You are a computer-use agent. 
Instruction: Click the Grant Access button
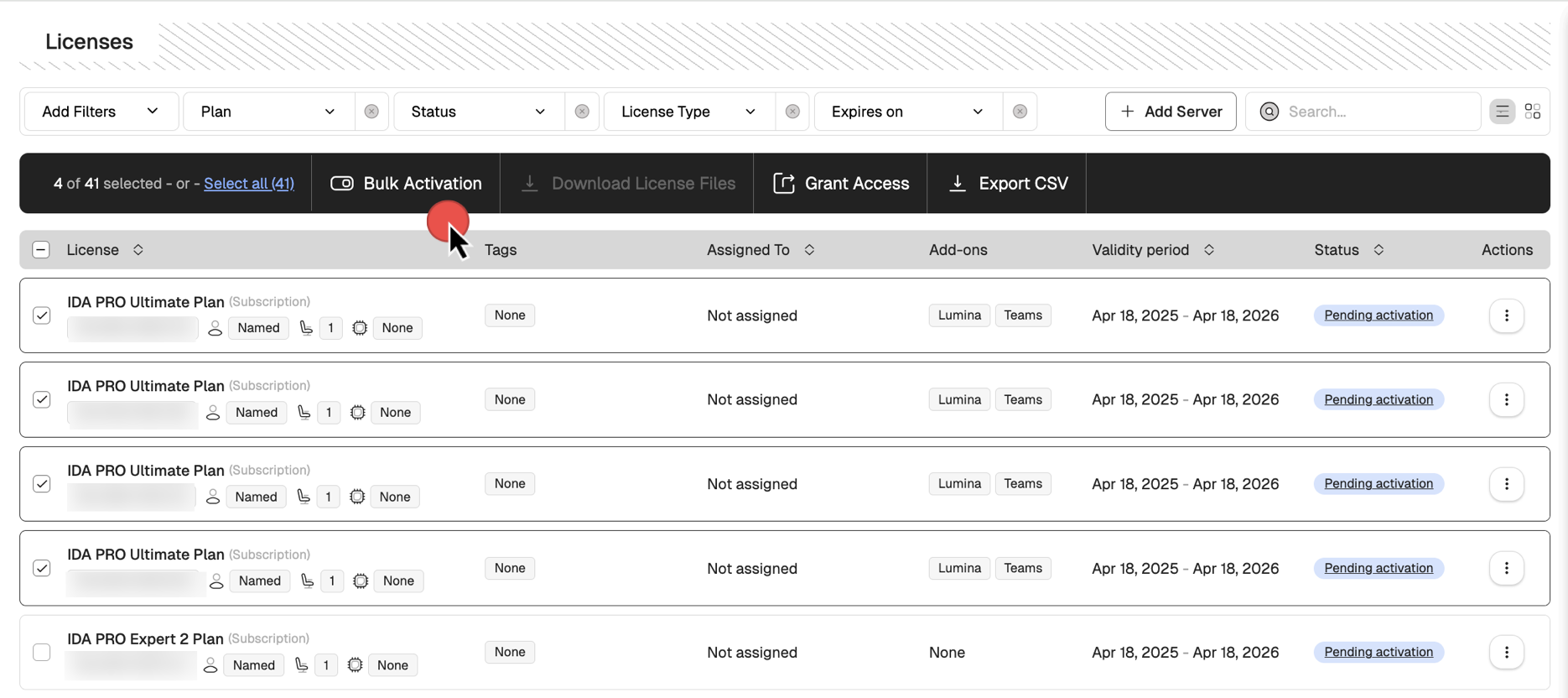pos(840,184)
